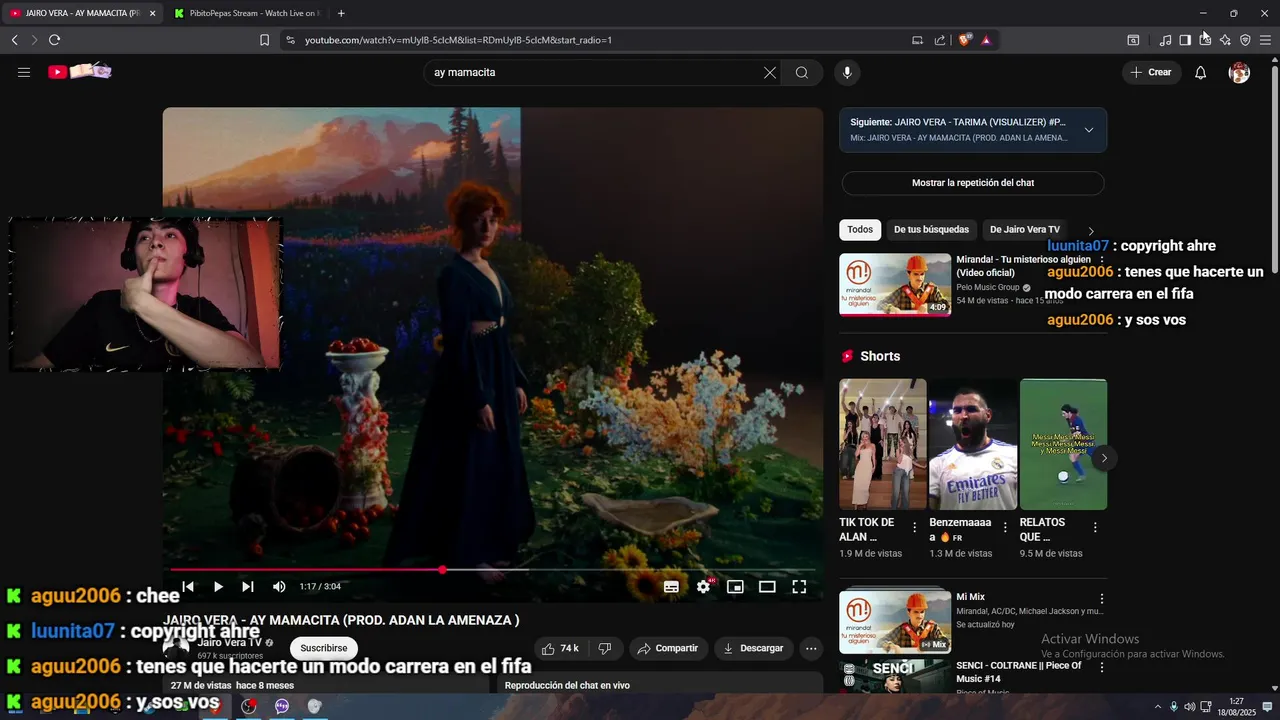Image resolution: width=1280 pixels, height=720 pixels.
Task: Open a new browser tab with plus
Action: click(341, 13)
